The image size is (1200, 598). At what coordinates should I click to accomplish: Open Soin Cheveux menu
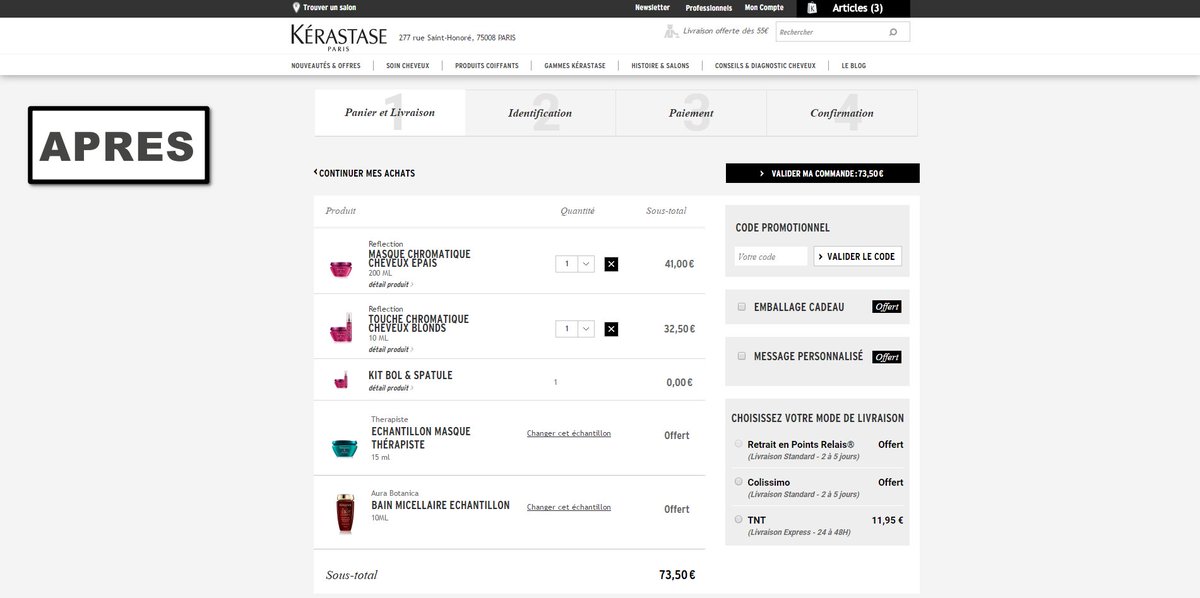tap(408, 66)
